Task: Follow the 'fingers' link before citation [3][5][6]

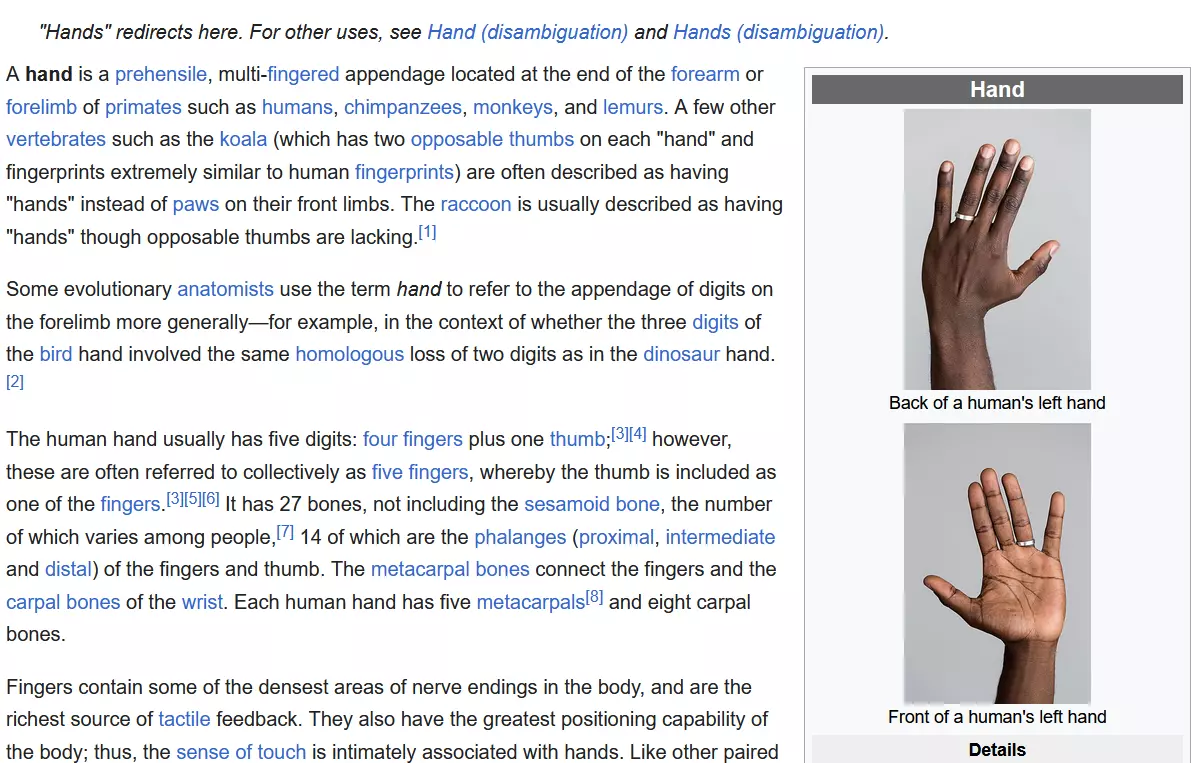Action: [130, 504]
